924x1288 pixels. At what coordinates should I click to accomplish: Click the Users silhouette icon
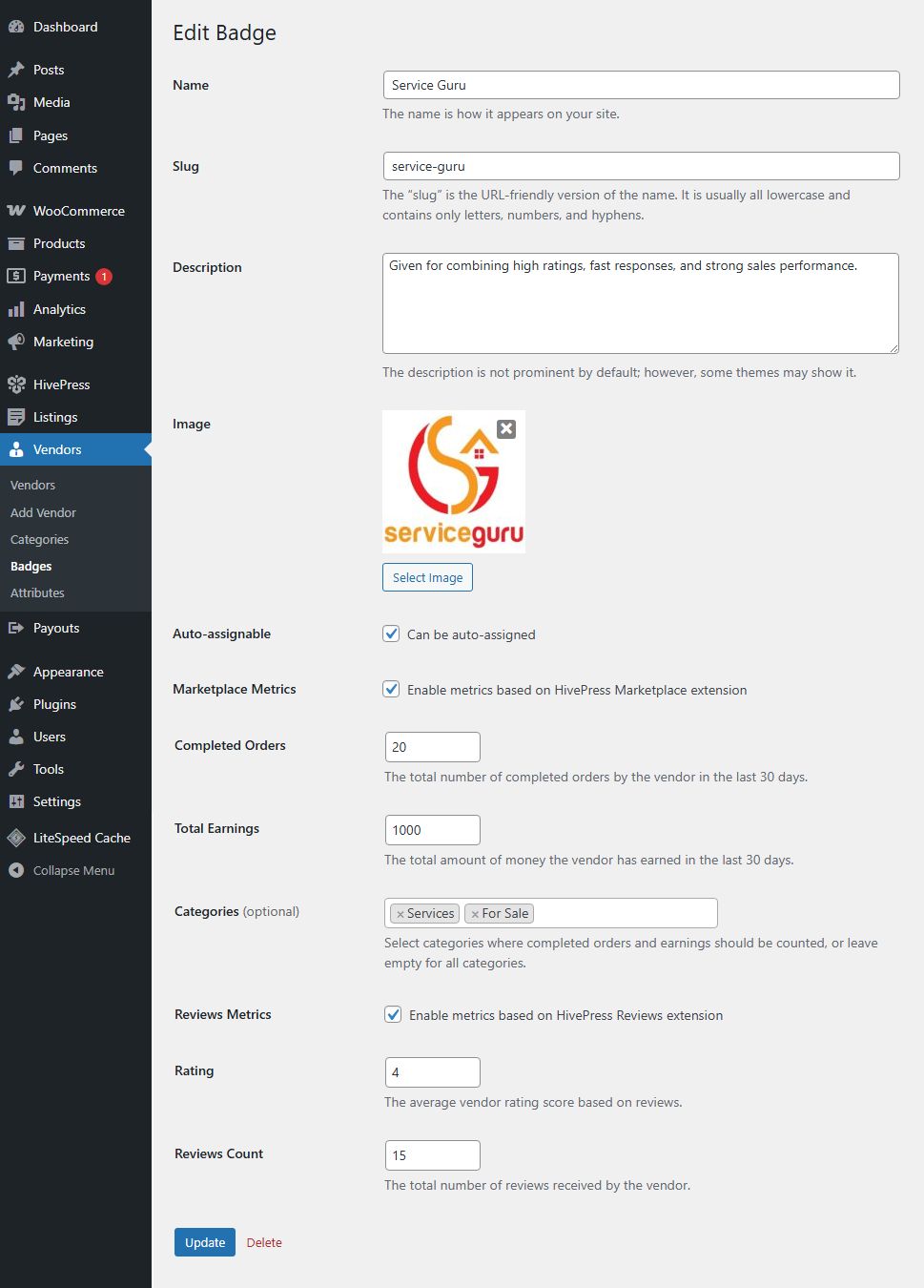coord(16,737)
